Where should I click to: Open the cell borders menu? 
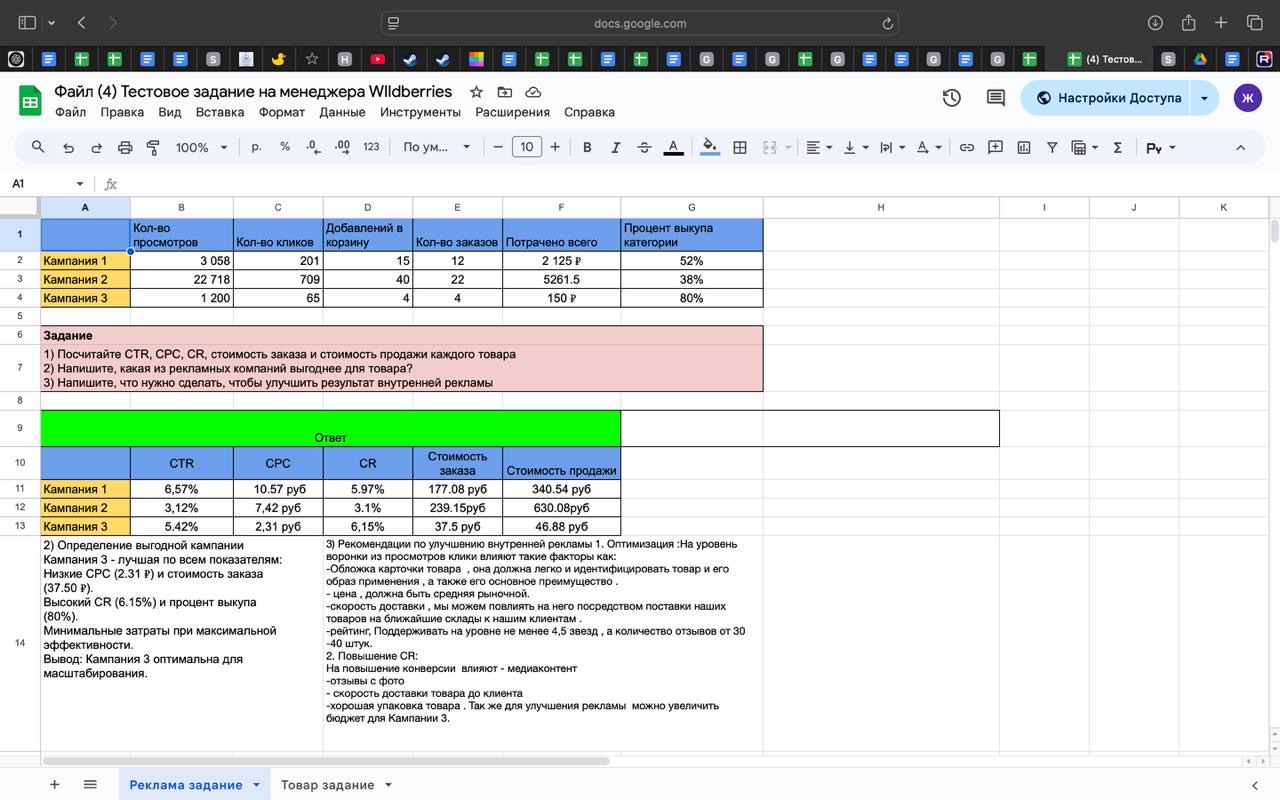[x=740, y=147]
